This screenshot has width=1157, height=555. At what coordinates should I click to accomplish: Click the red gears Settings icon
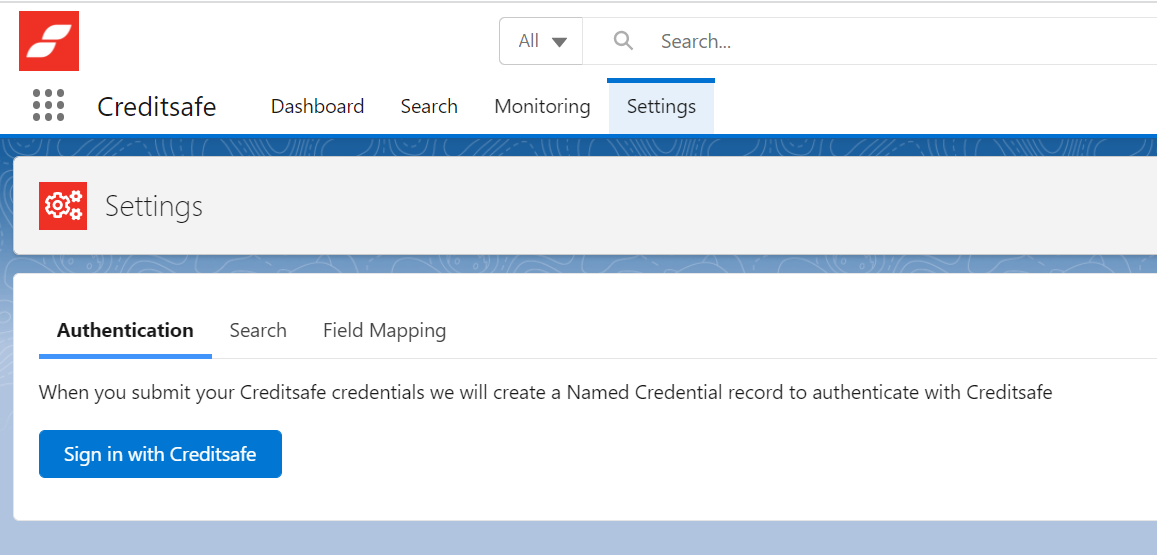[x=63, y=206]
